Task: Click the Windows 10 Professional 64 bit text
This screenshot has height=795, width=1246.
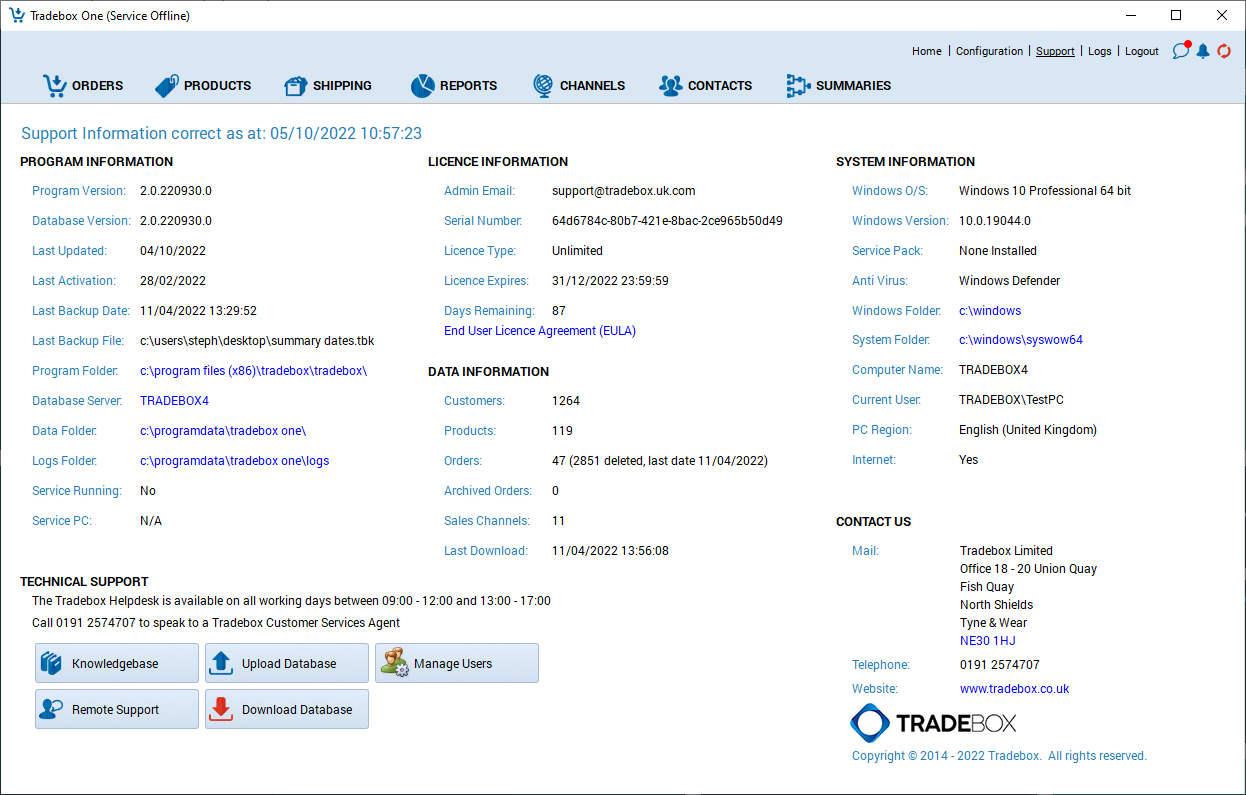Action: 1045,191
